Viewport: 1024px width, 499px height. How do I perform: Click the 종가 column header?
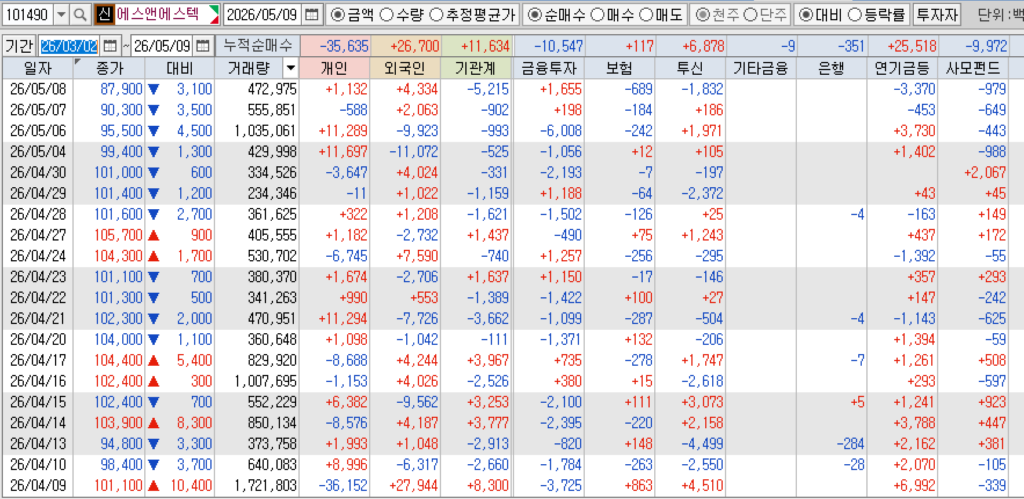click(x=109, y=68)
